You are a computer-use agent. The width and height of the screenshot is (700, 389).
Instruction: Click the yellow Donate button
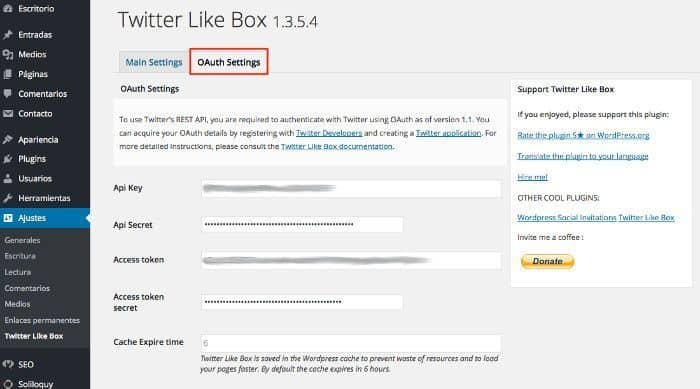click(x=547, y=261)
